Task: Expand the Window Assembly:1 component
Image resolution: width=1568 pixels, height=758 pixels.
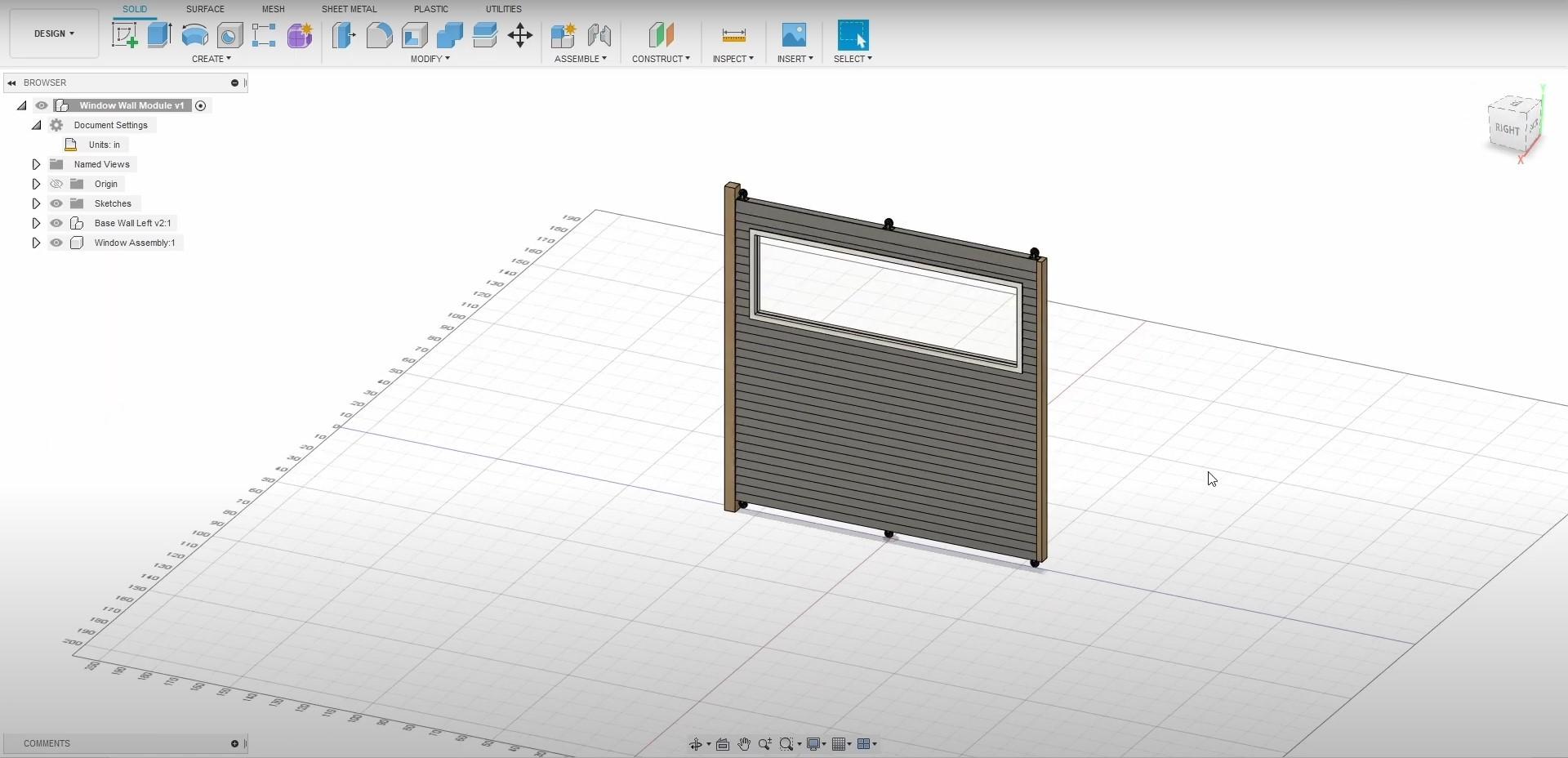Action: click(x=36, y=243)
